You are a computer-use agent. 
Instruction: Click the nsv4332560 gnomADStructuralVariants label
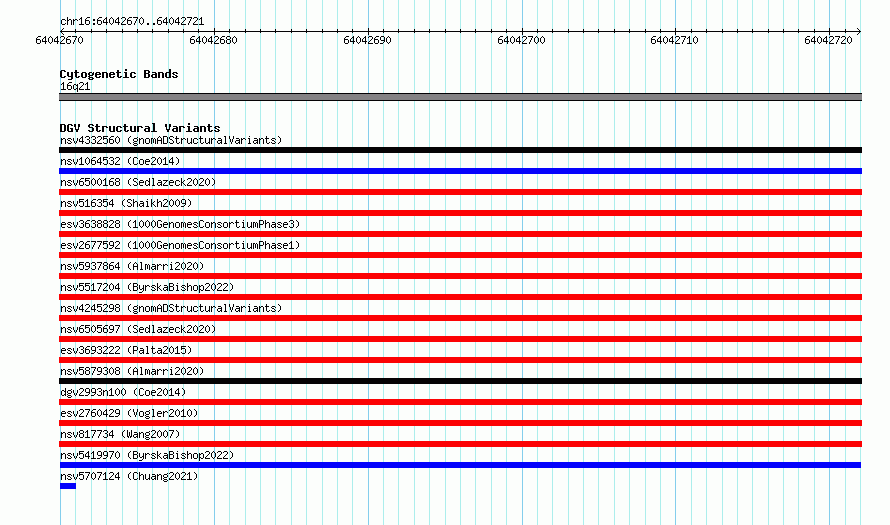(171, 140)
